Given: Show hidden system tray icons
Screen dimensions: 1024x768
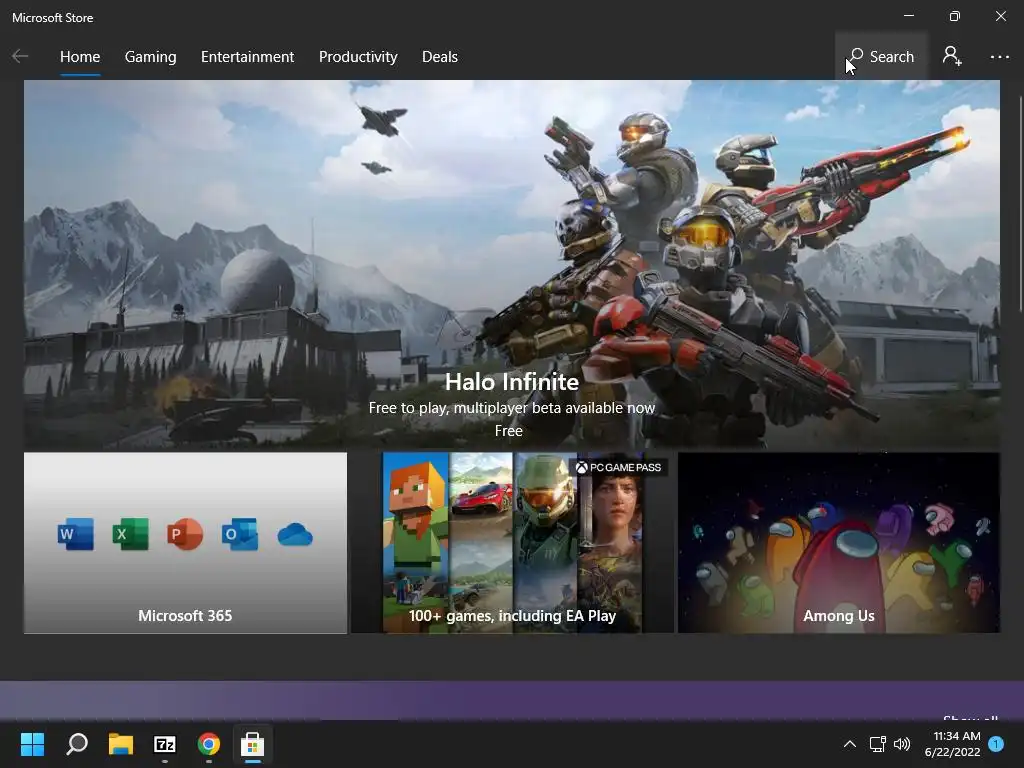Looking at the screenshot, I should pyautogui.click(x=850, y=744).
